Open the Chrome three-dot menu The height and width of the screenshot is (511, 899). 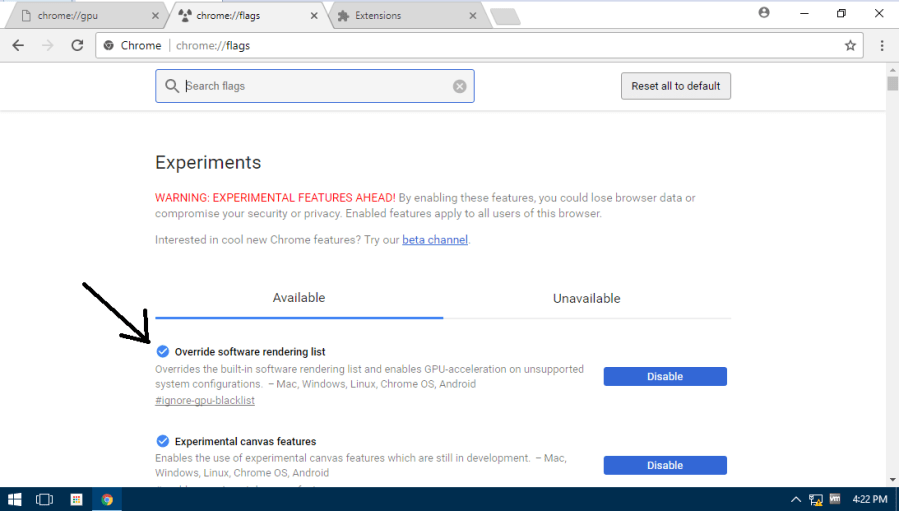(x=882, y=46)
